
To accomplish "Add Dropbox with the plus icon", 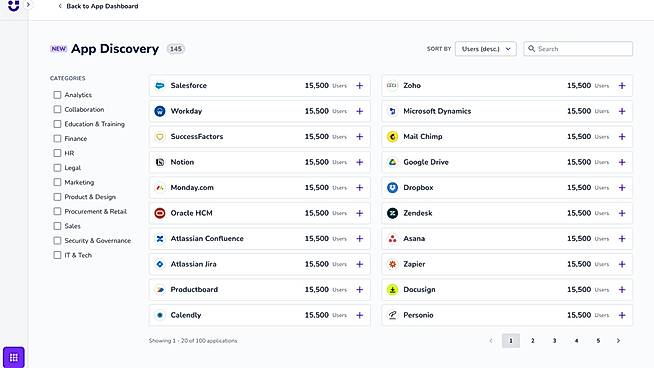I will (x=622, y=188).
